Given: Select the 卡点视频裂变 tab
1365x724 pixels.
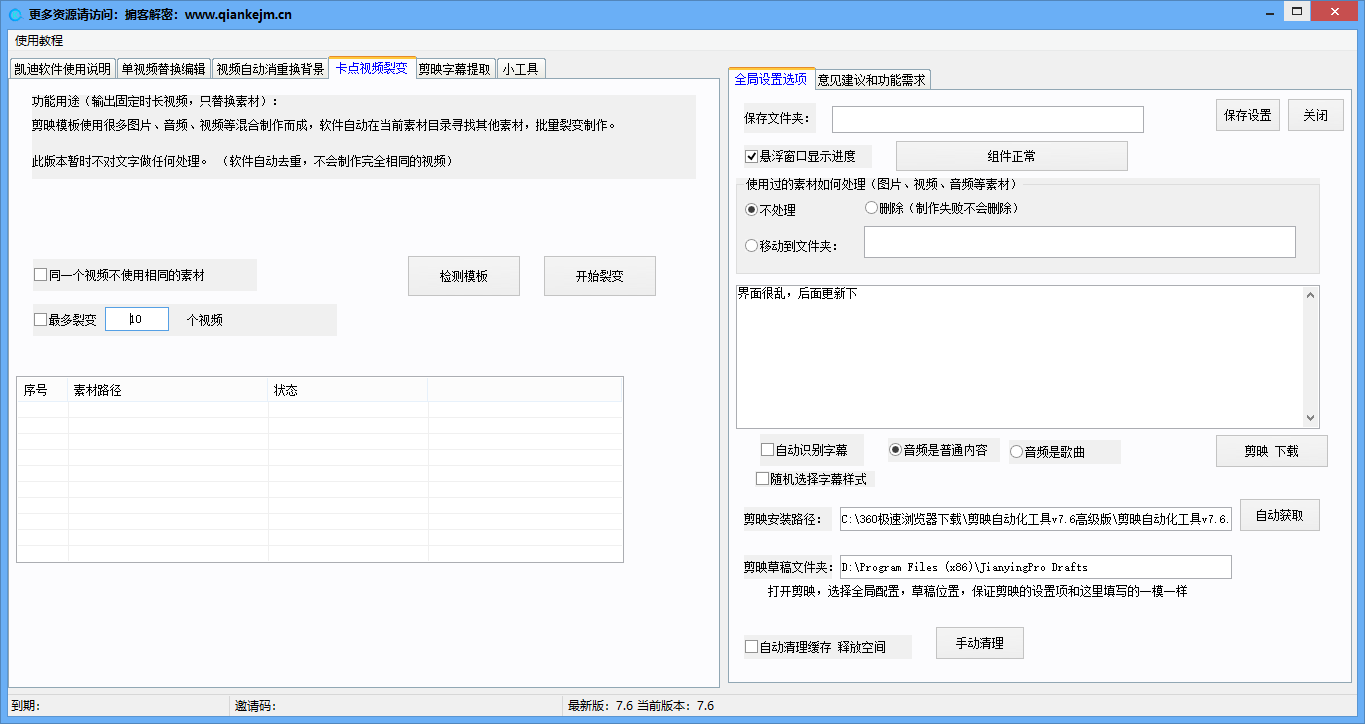Looking at the screenshot, I should [x=370, y=68].
